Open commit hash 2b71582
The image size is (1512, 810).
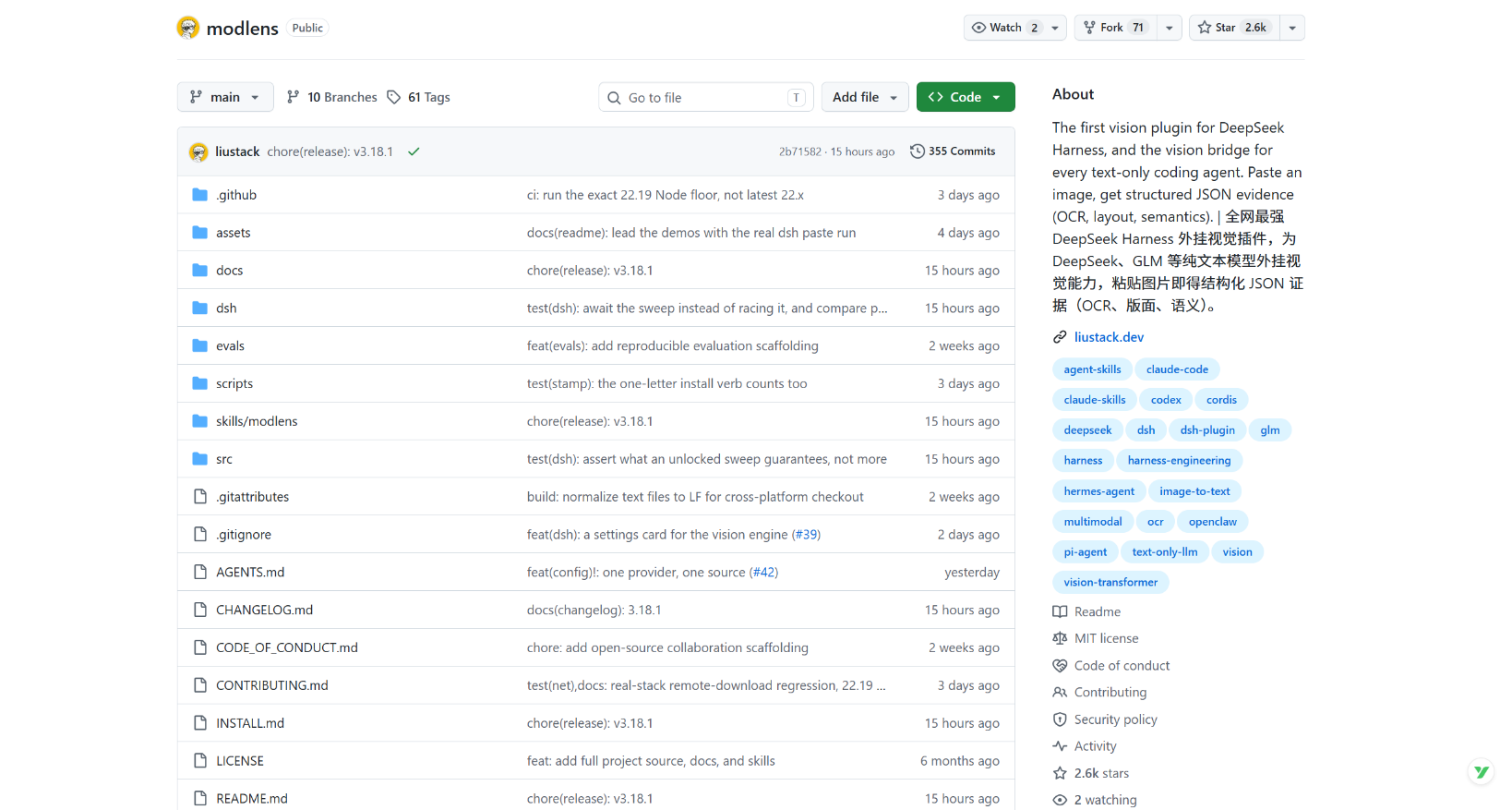(x=799, y=151)
